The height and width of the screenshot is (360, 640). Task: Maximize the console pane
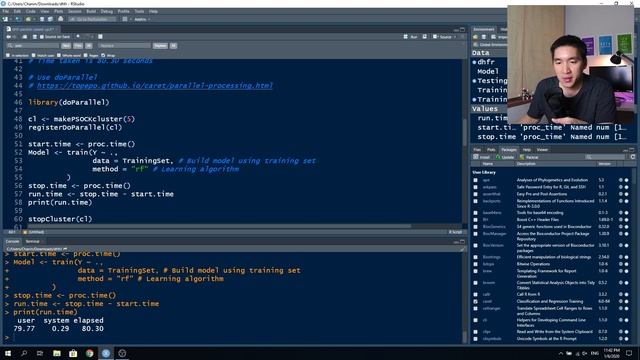462,242
